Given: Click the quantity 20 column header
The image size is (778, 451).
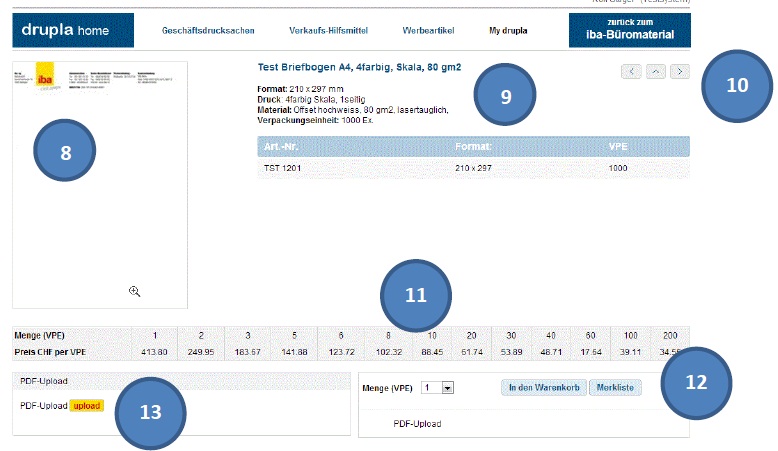Looking at the screenshot, I should [471, 335].
